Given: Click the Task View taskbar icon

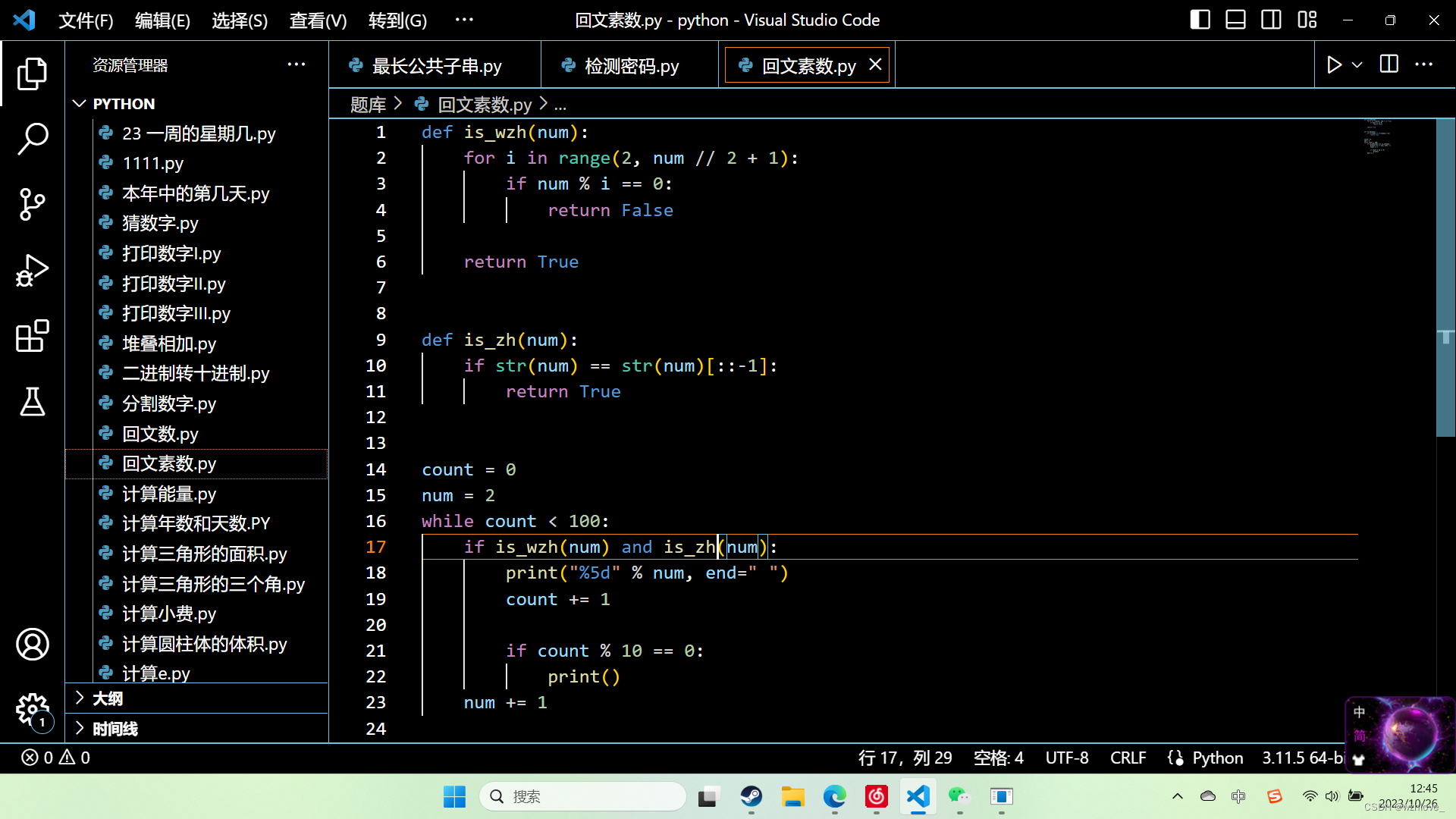Looking at the screenshot, I should (x=708, y=796).
